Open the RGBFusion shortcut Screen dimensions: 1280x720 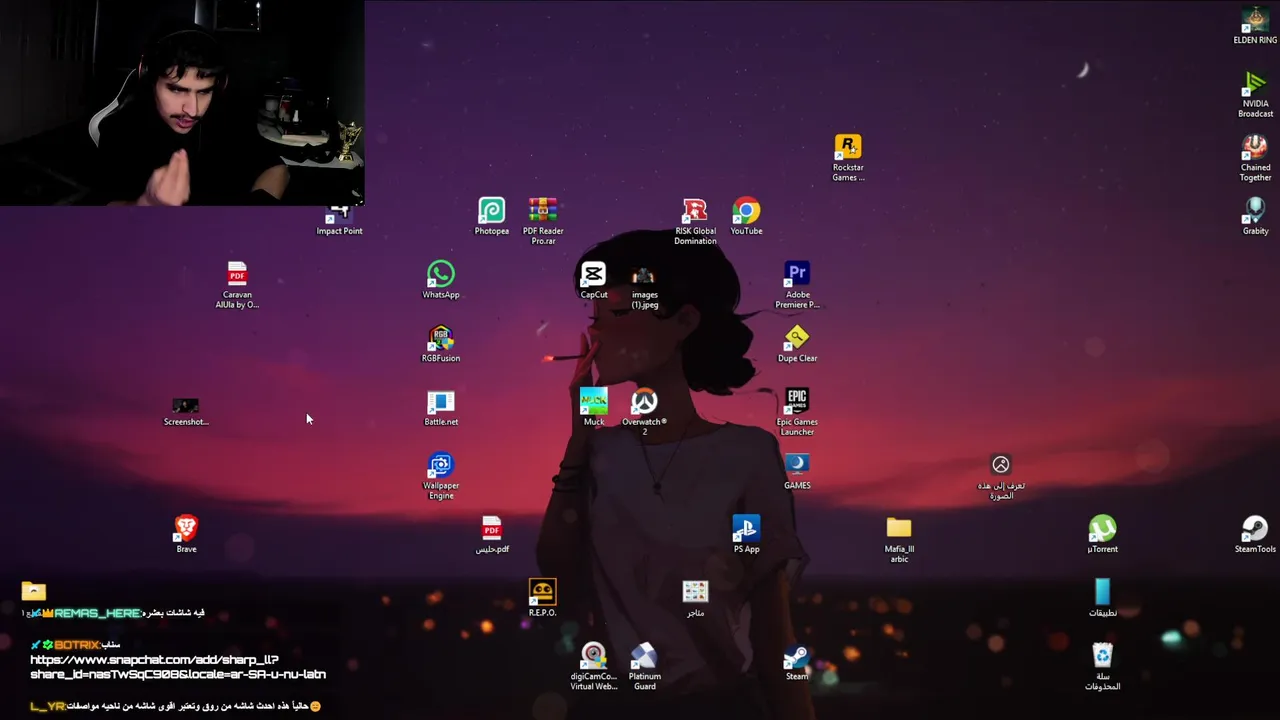pos(441,343)
